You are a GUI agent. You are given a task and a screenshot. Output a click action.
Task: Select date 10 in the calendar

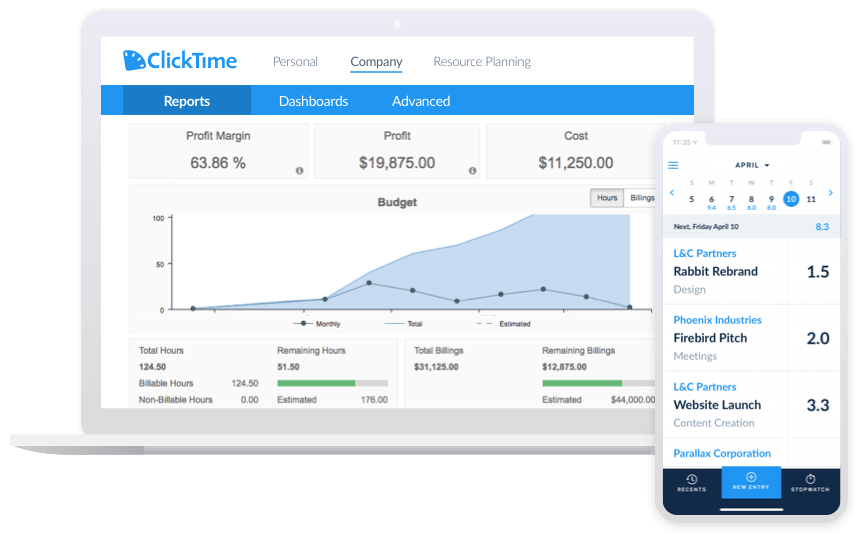pos(791,199)
